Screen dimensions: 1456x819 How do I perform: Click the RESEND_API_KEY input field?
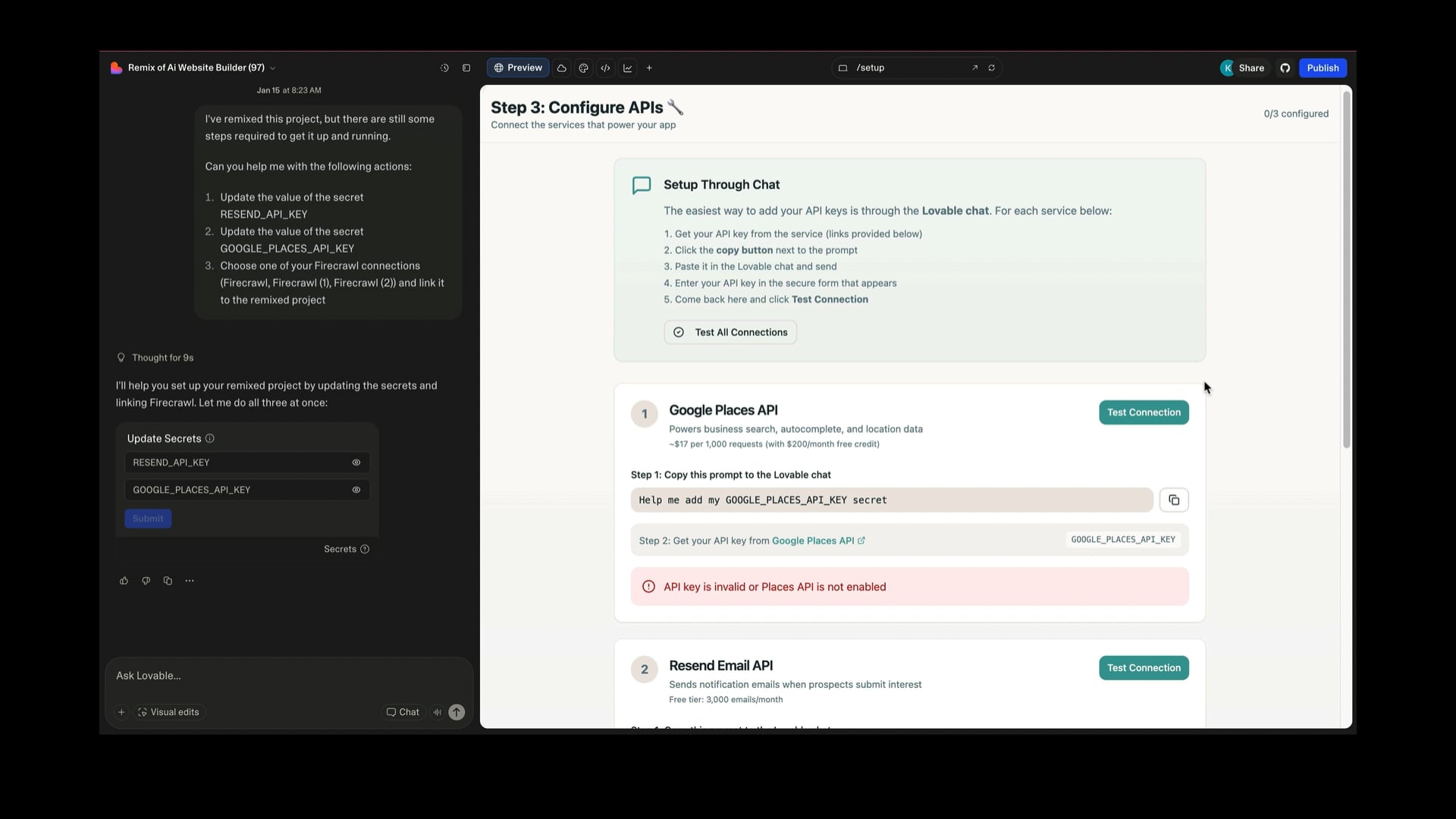pos(247,463)
